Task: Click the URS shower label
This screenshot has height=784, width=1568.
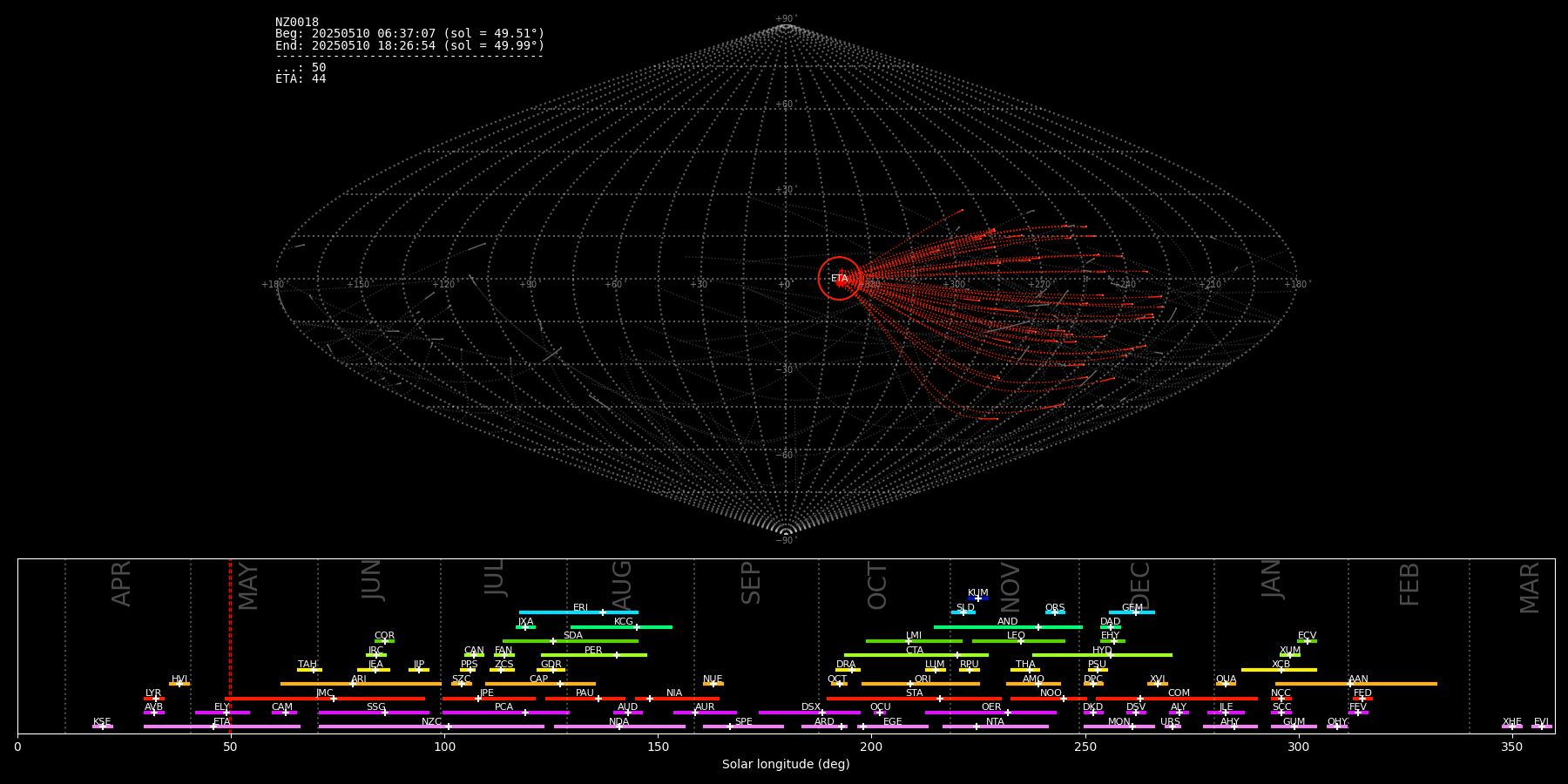Action: point(1171,722)
